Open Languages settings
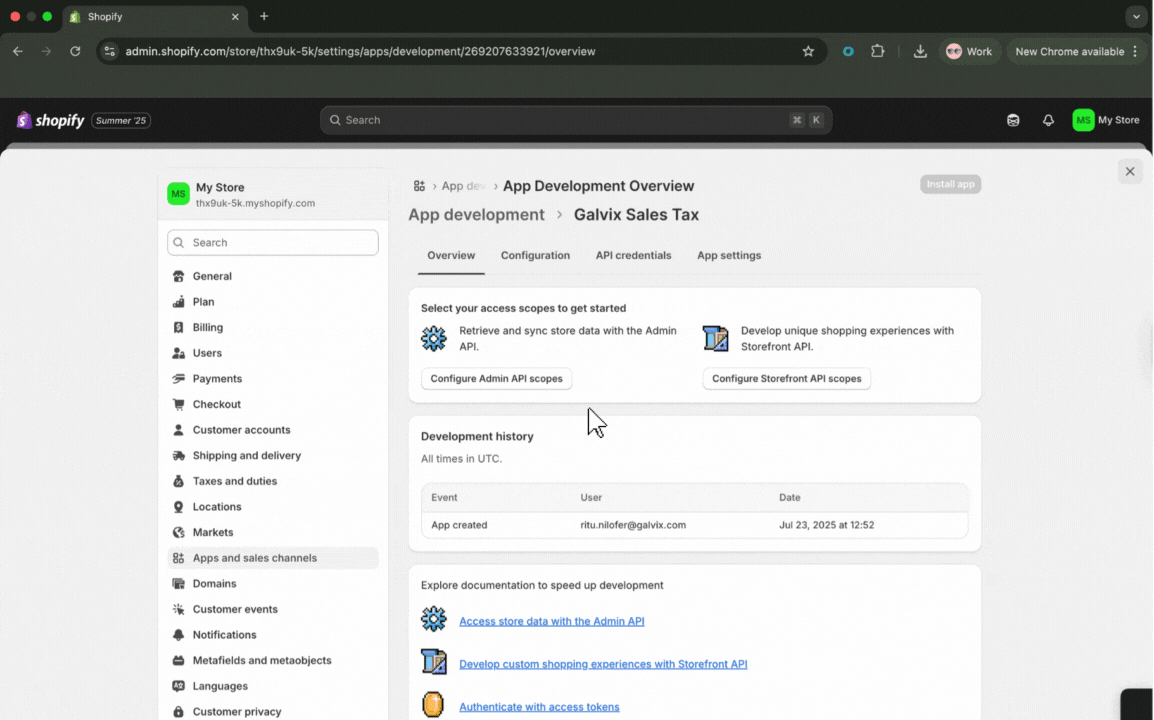The image size is (1154, 720). (x=272, y=686)
